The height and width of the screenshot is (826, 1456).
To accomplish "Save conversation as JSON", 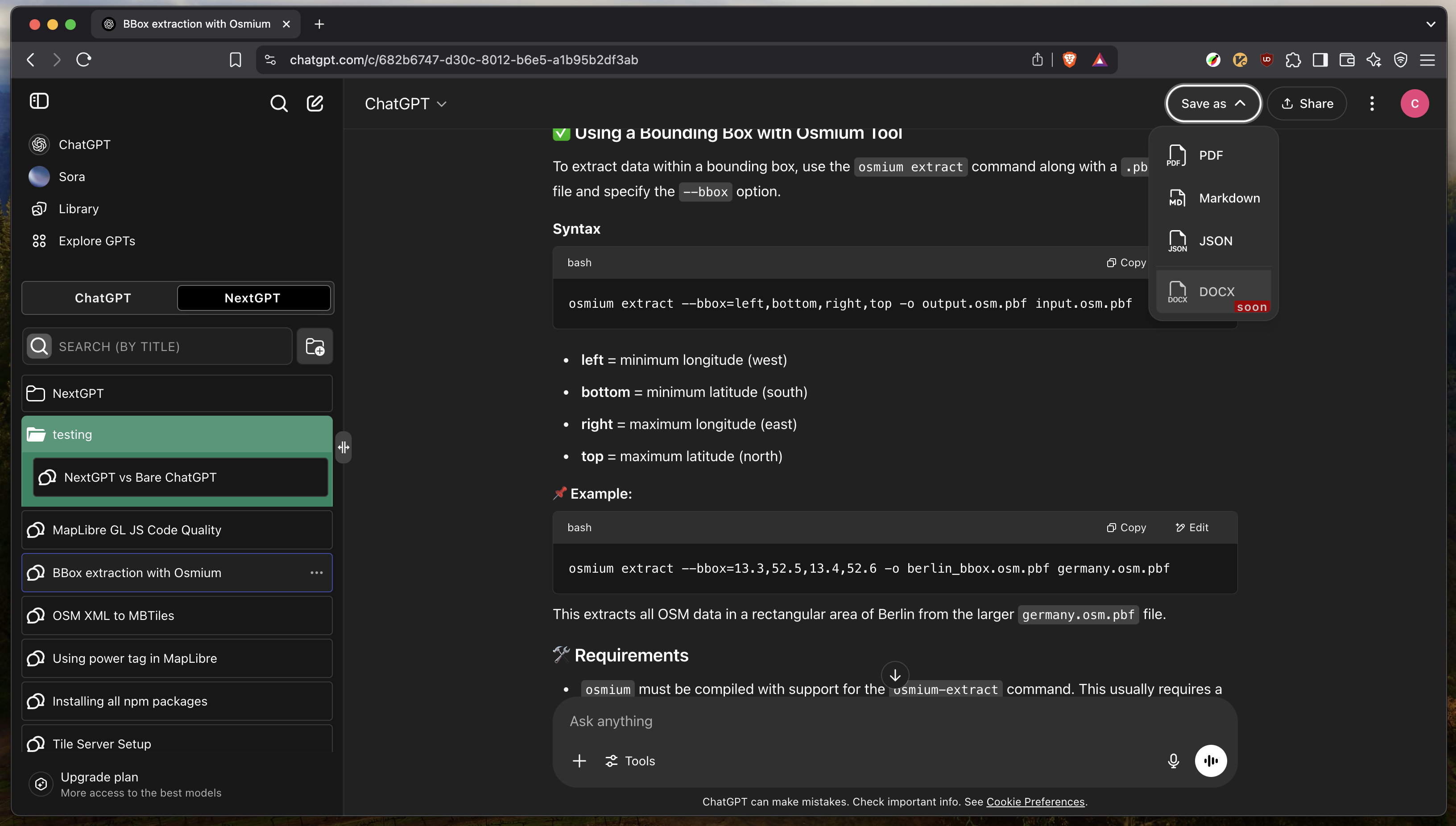I will click(x=1213, y=240).
